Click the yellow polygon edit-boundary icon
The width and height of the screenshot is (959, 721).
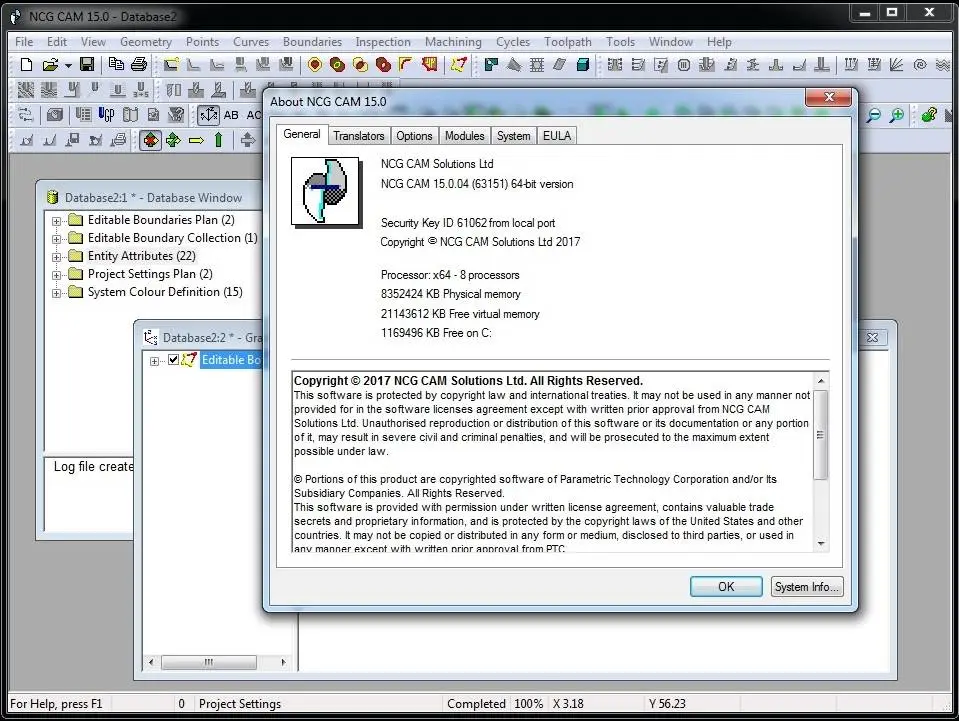point(458,64)
